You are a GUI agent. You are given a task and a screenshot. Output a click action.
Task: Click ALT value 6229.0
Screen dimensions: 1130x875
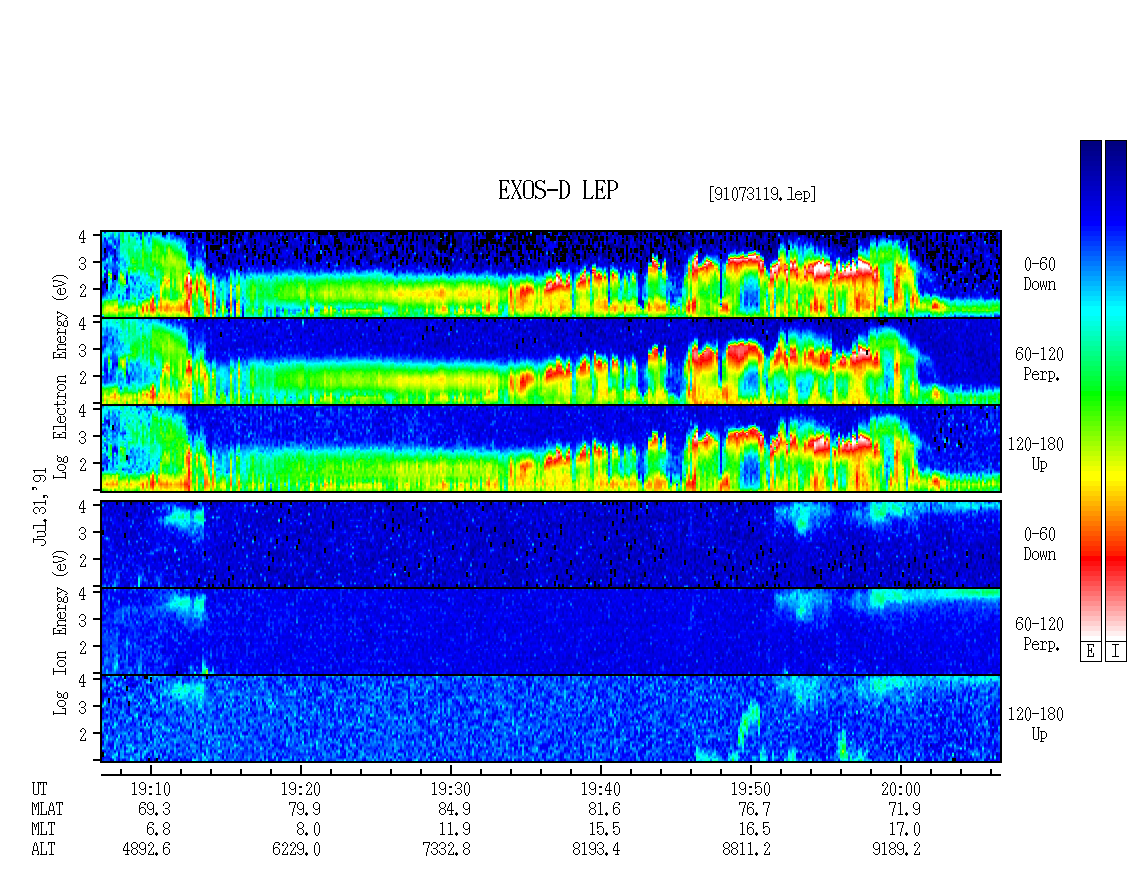pos(296,850)
